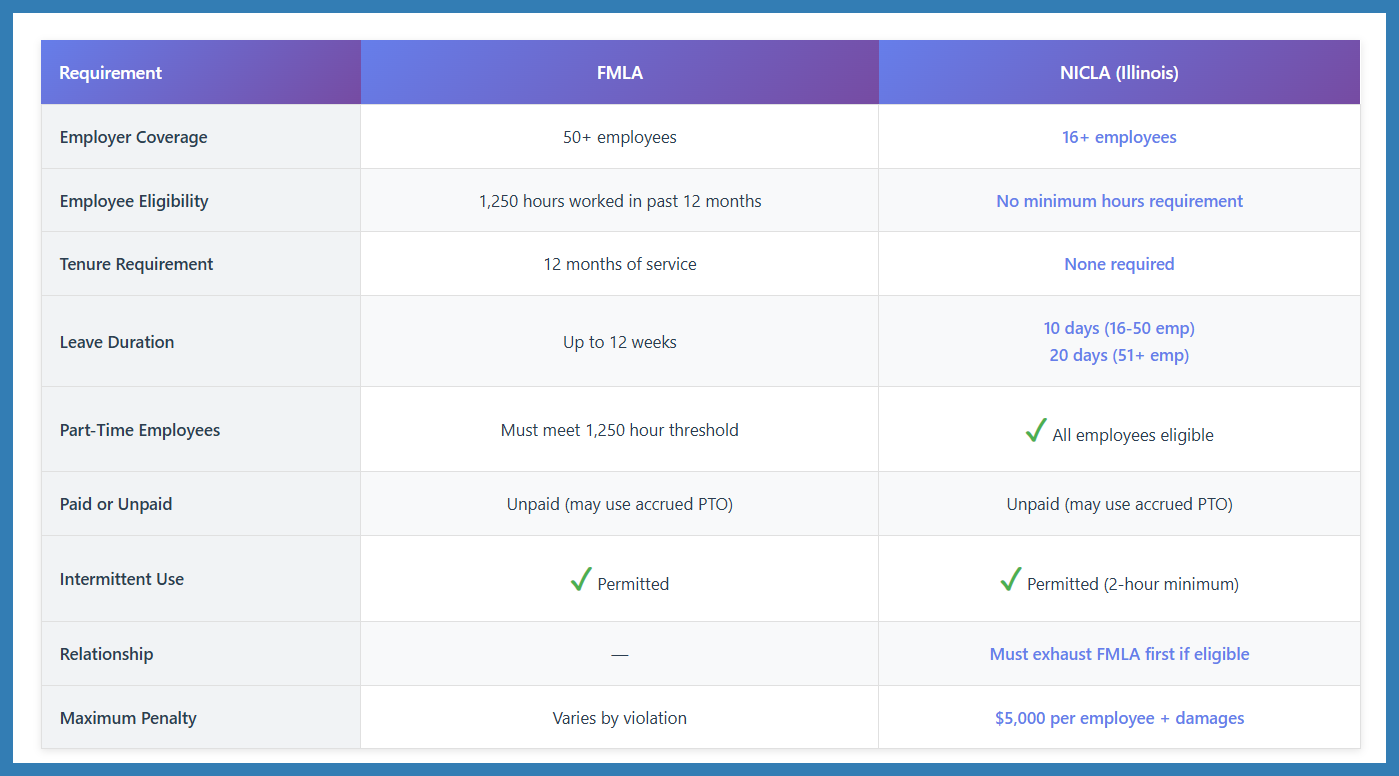Click the 10 days (16-50 emp) text

(x=1119, y=328)
